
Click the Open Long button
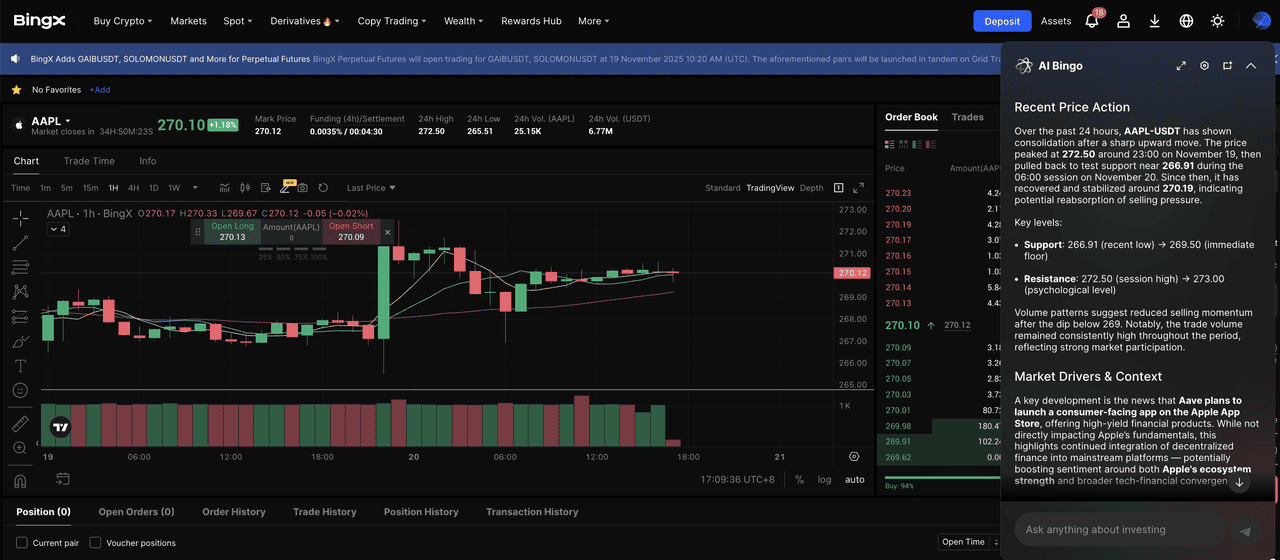[232, 232]
